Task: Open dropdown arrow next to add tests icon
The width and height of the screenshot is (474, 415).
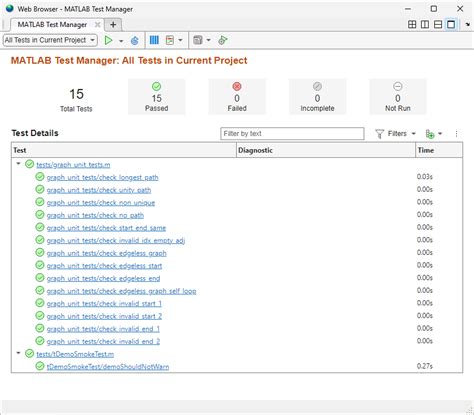Action: pos(440,134)
